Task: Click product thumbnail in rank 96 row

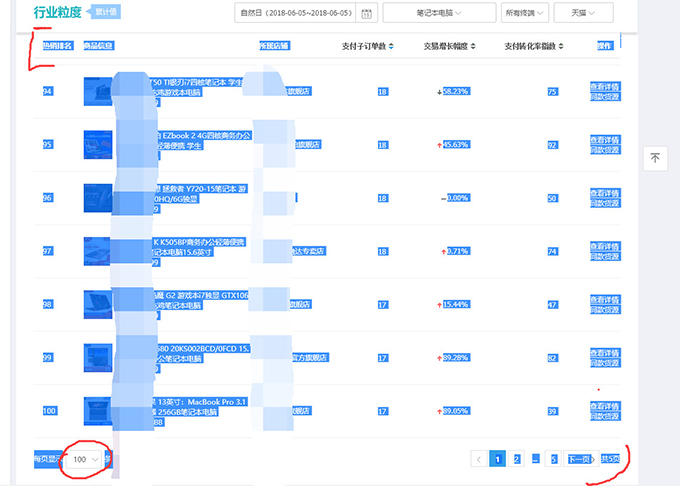Action: (98, 198)
